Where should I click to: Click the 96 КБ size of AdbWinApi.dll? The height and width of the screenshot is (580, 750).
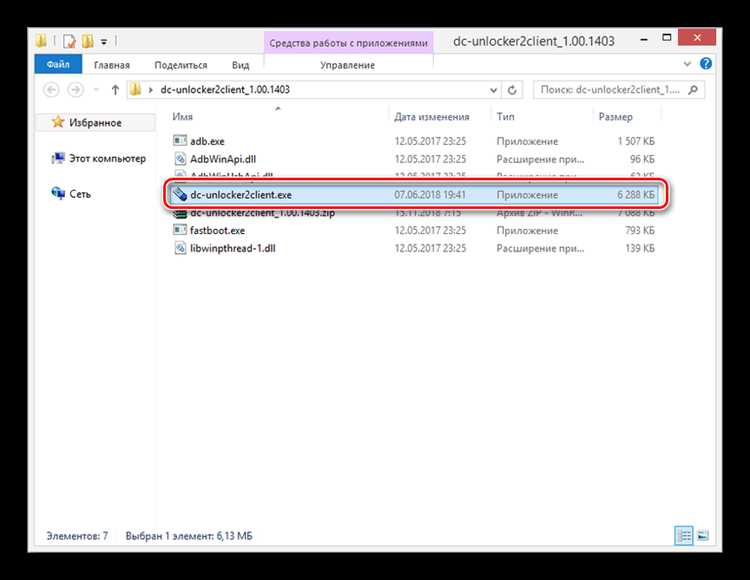tap(642, 159)
